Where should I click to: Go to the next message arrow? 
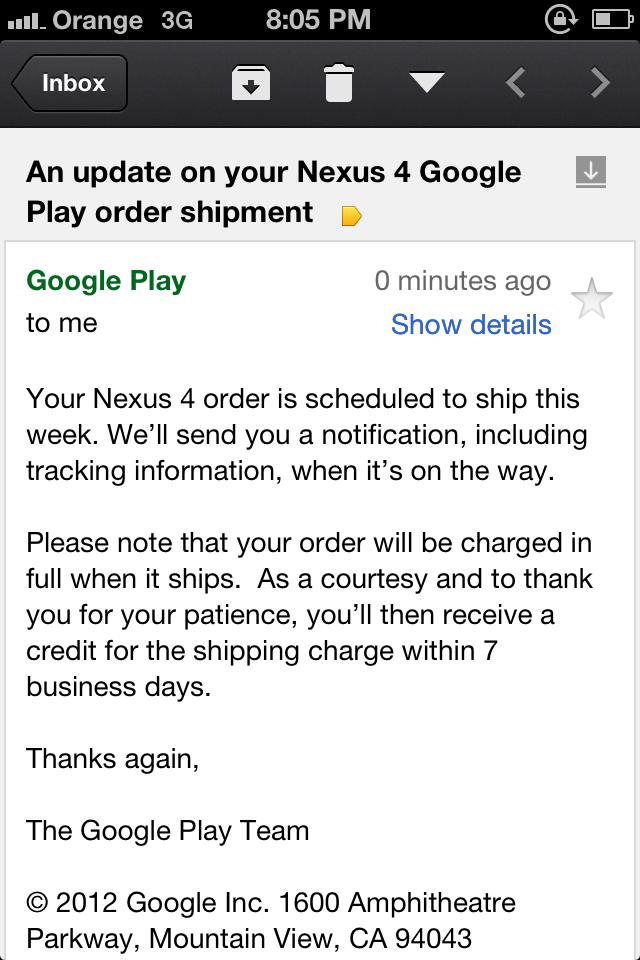[x=600, y=83]
